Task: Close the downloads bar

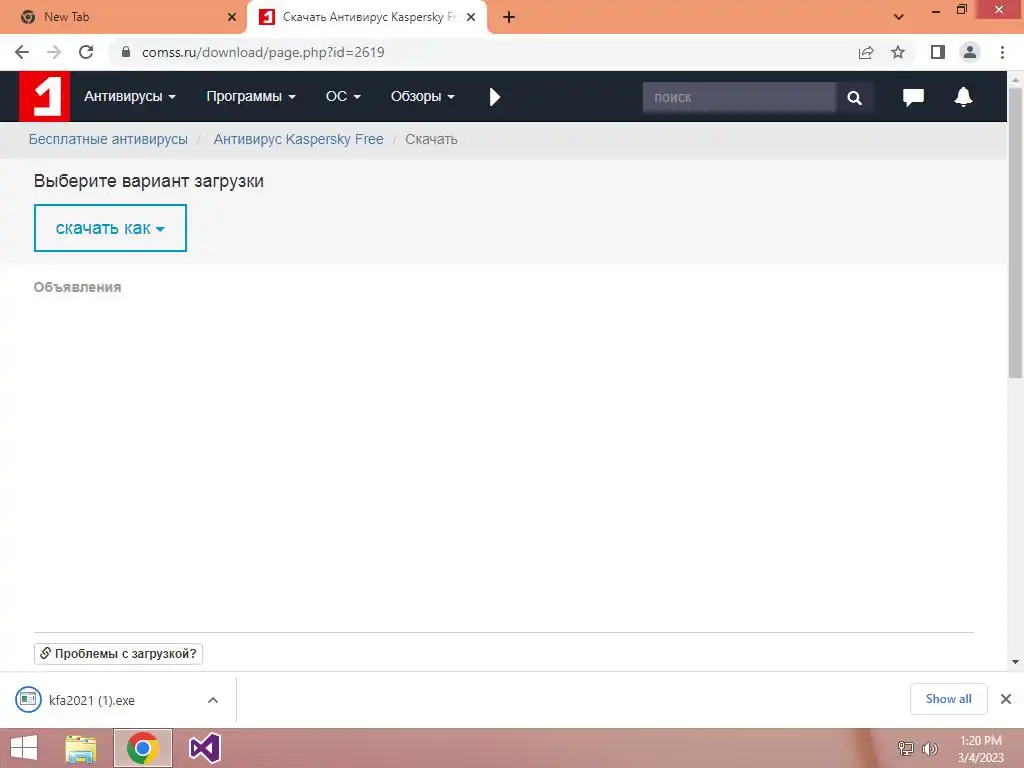Action: [1006, 699]
